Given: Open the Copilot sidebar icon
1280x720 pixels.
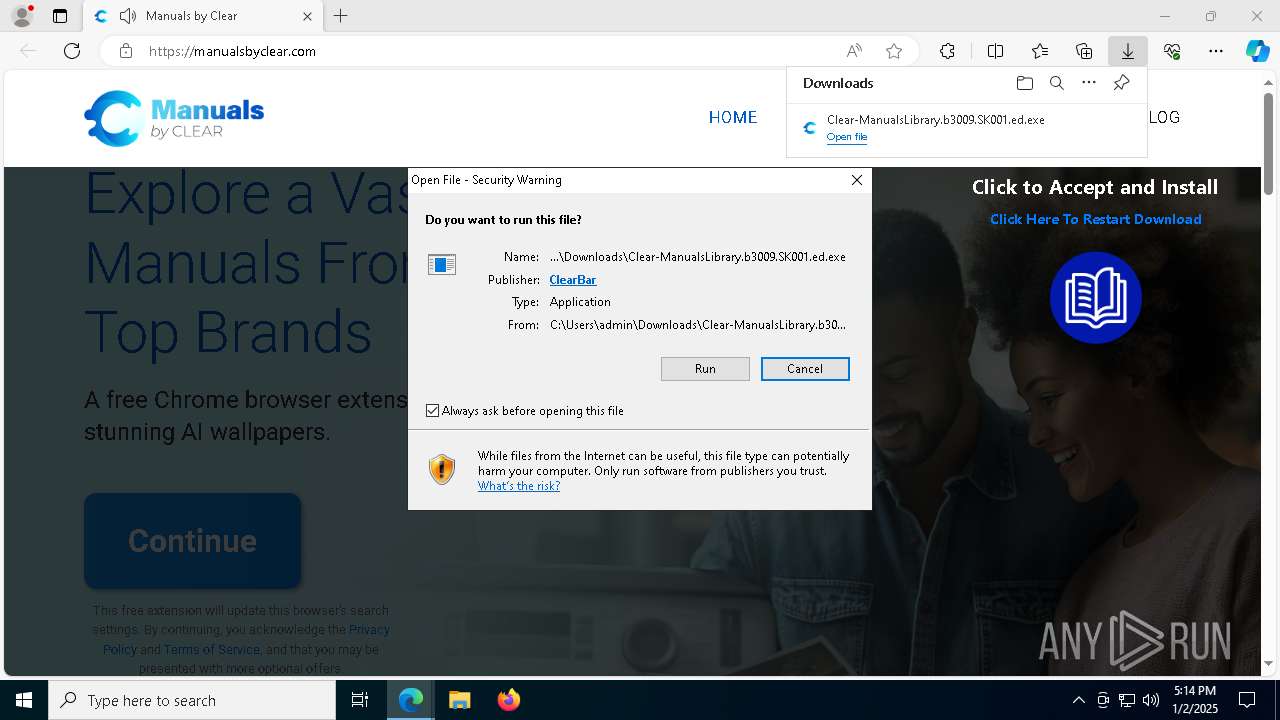Looking at the screenshot, I should tap(1257, 51).
